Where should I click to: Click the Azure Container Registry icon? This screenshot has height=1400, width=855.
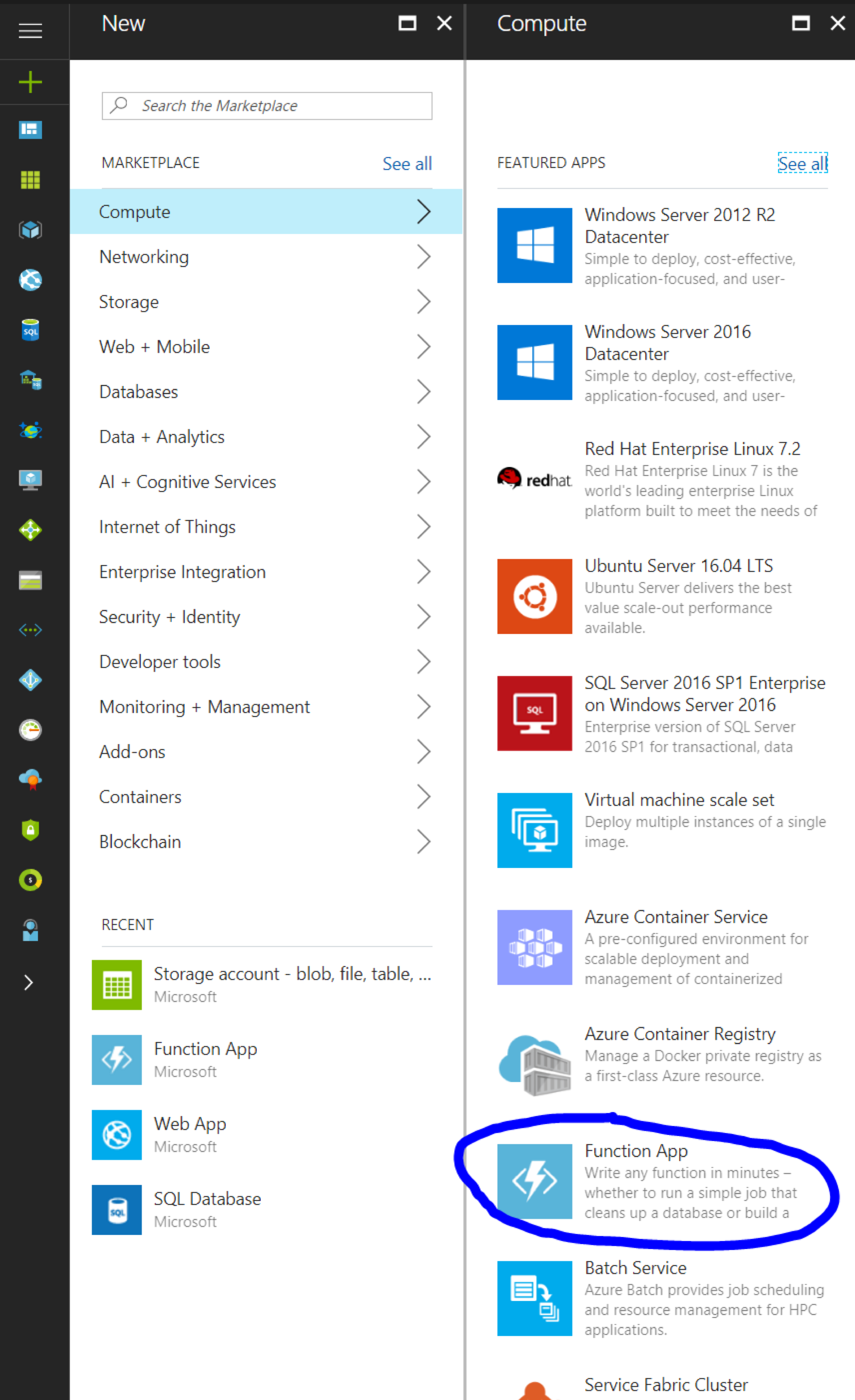(535, 1065)
